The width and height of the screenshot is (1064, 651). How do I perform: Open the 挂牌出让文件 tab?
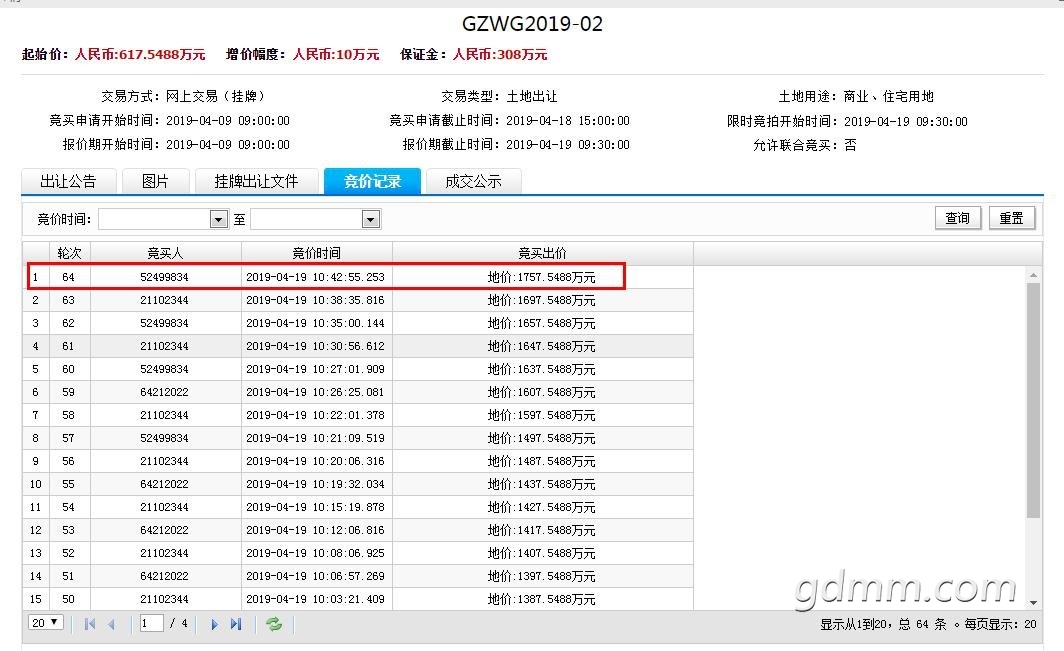pos(256,181)
